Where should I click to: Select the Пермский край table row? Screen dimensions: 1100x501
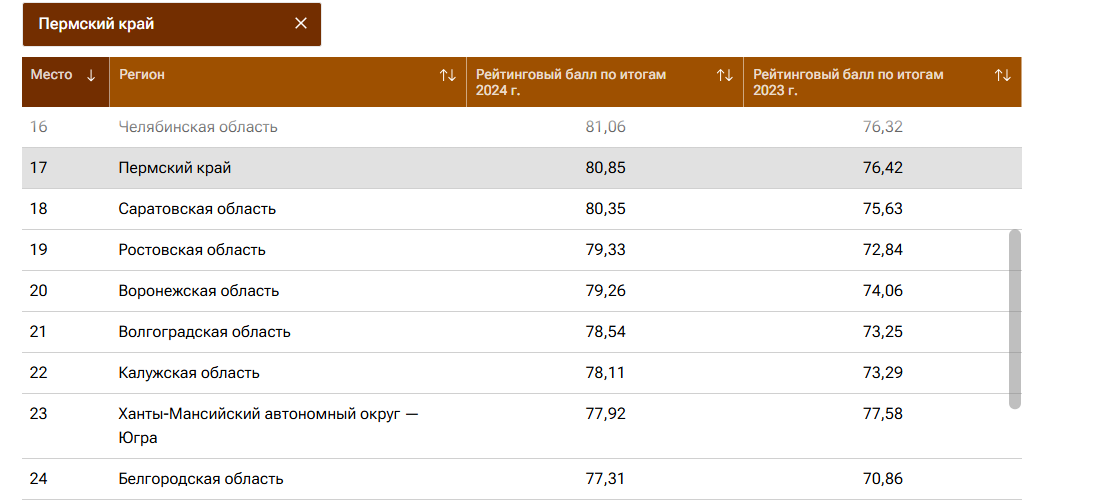(175, 168)
